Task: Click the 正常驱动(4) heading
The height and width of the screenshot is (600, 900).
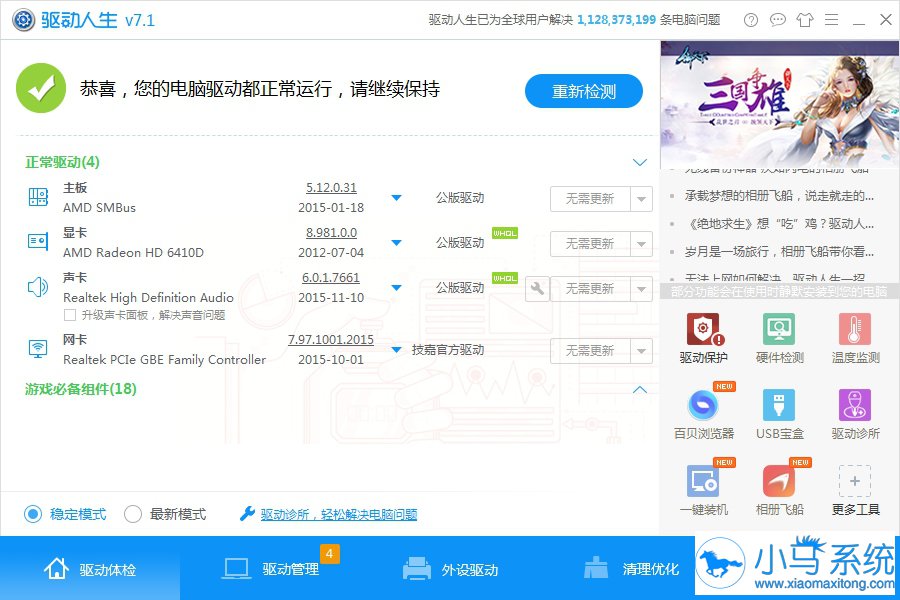Action: pyautogui.click(x=62, y=162)
